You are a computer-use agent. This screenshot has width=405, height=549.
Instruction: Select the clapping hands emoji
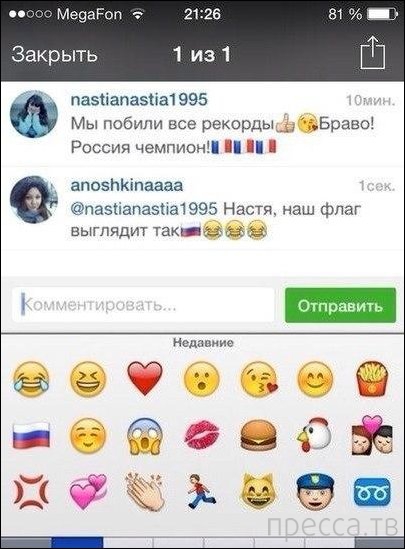tap(145, 491)
